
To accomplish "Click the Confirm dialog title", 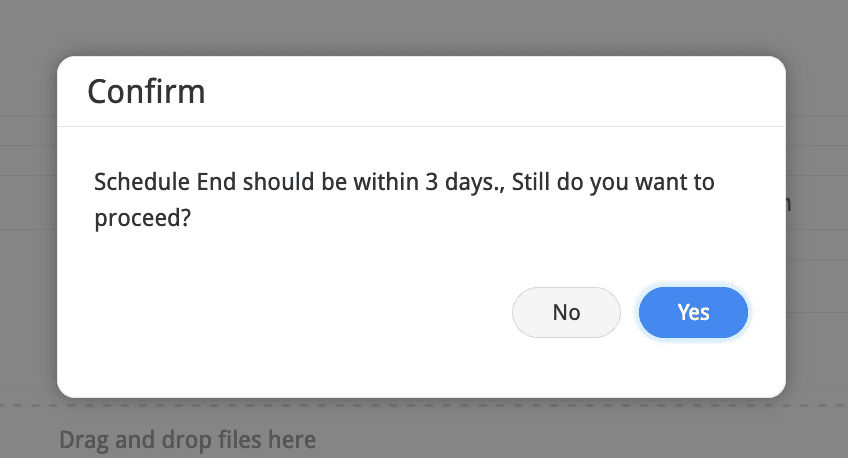I will 146,92.
